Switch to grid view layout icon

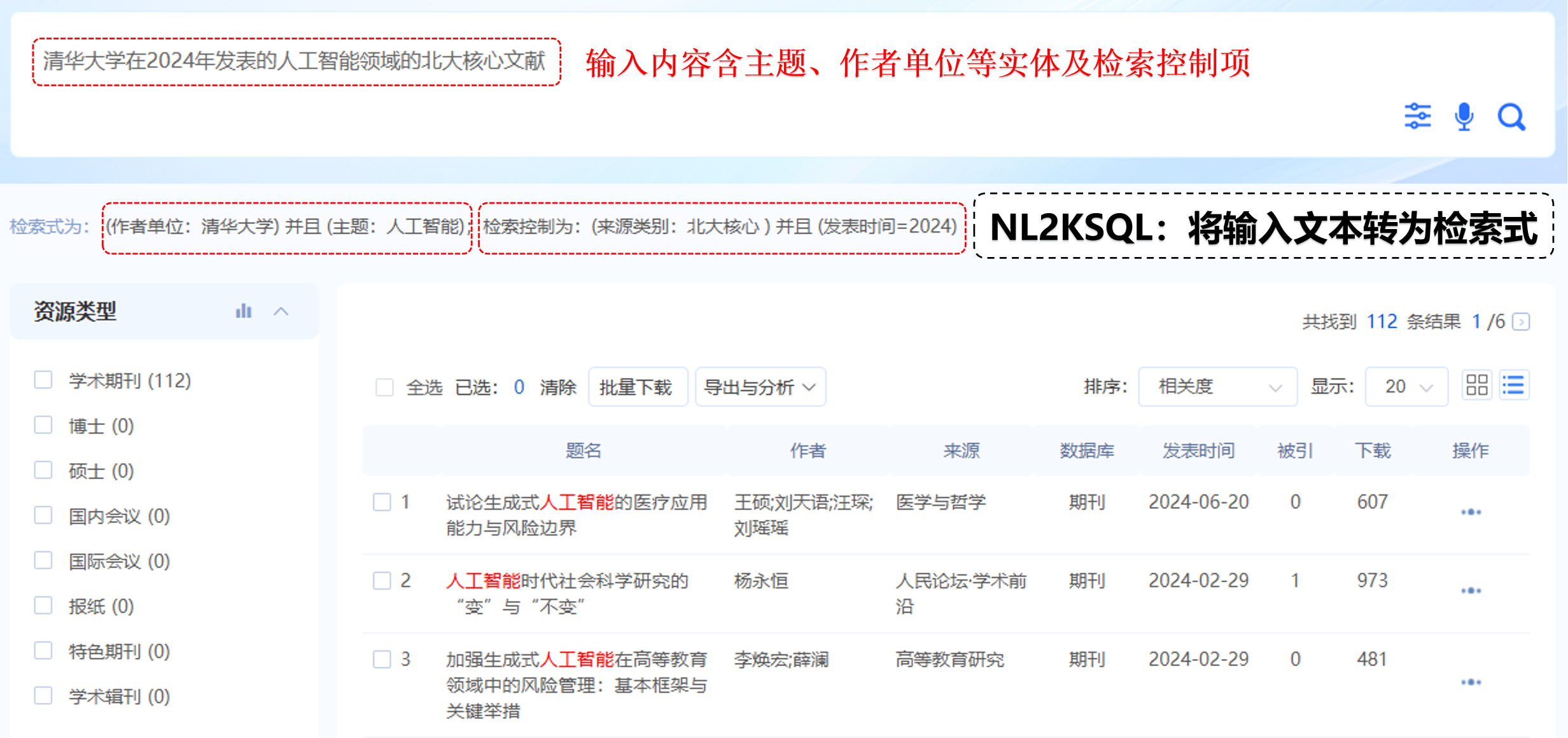1476,386
